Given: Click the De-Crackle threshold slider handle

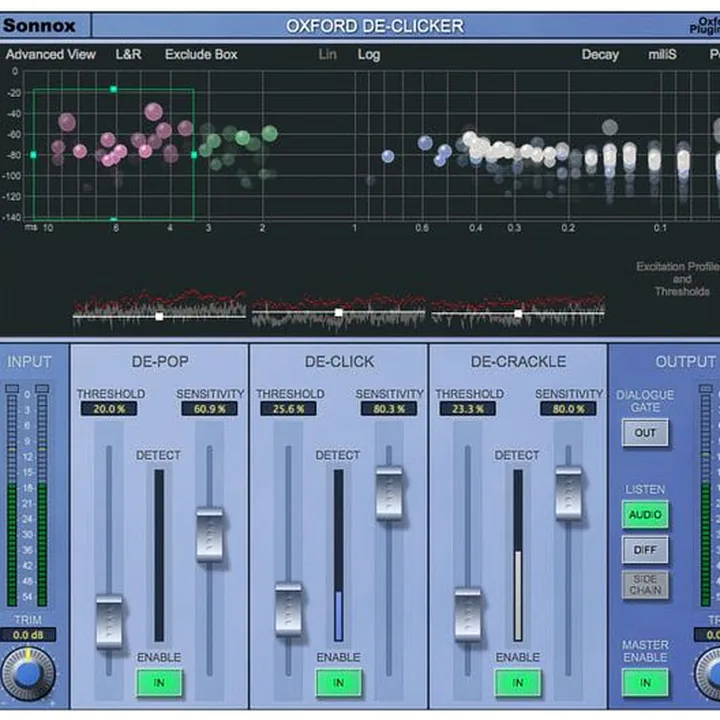Looking at the screenshot, I should click(x=467, y=614).
